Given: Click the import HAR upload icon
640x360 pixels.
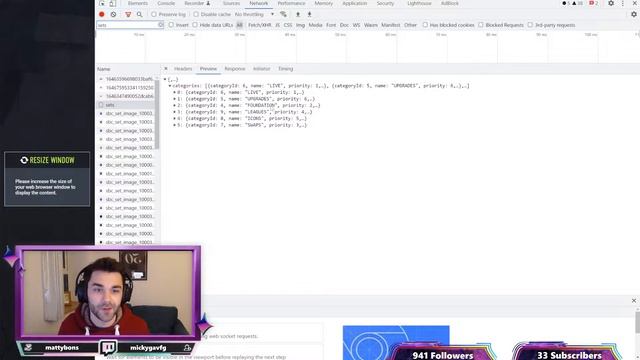Looking at the screenshot, I should 298,14.
